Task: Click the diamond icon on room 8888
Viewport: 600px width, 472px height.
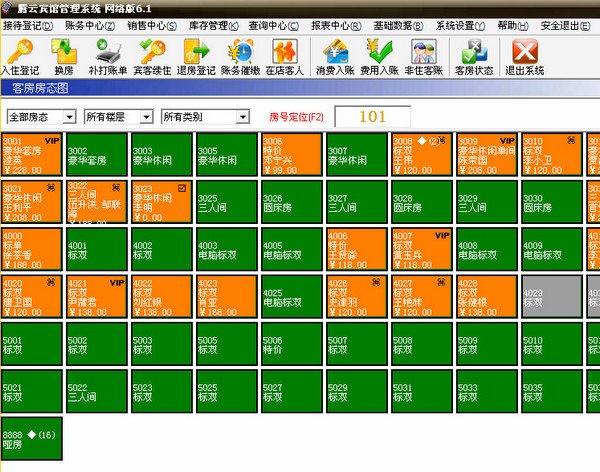Action: [32, 434]
